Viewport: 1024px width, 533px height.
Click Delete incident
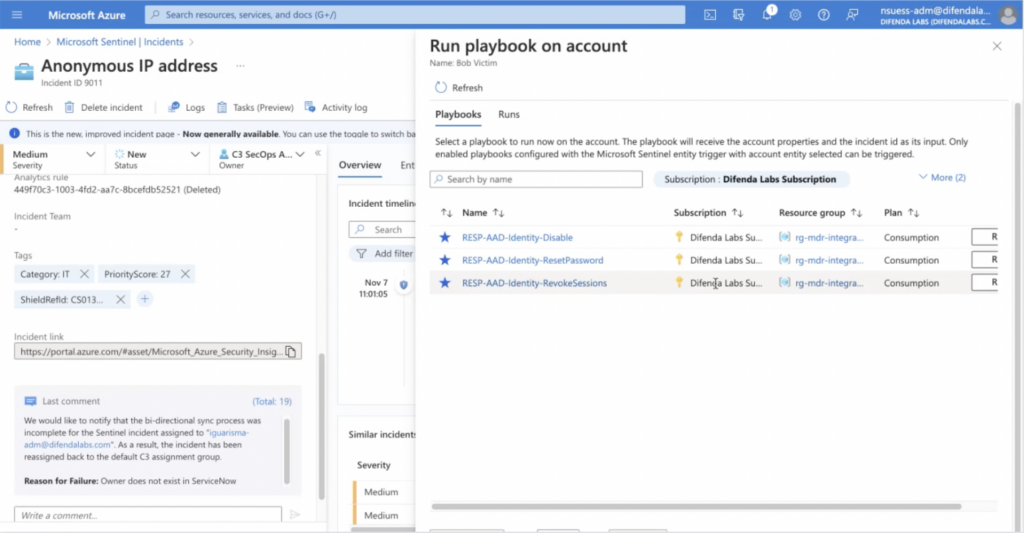(x=103, y=107)
